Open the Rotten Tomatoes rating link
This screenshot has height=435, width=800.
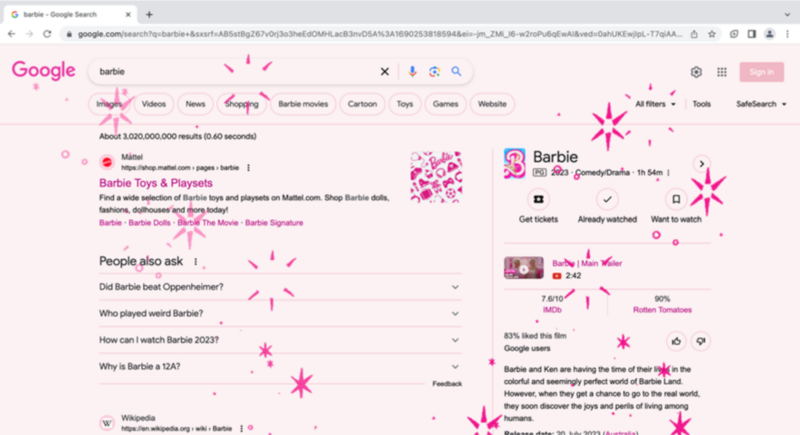tap(662, 310)
